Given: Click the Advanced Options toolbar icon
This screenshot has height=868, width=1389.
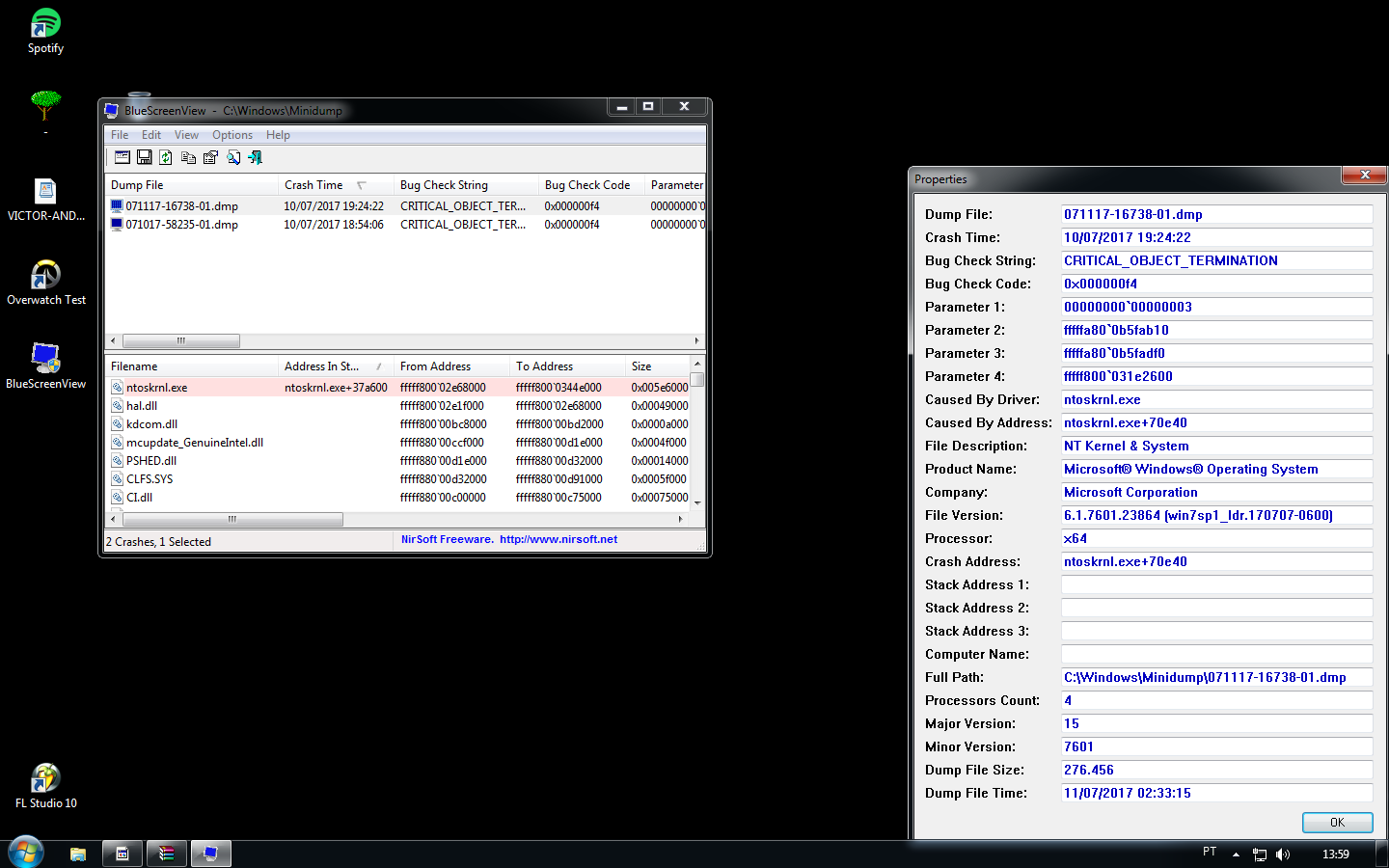Looking at the screenshot, I should (x=123, y=157).
